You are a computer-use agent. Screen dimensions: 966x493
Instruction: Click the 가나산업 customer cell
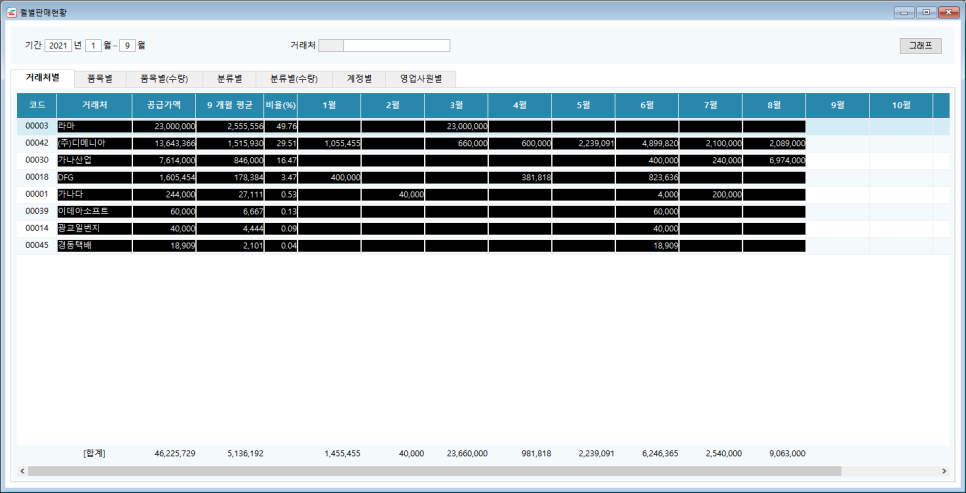[x=94, y=160]
